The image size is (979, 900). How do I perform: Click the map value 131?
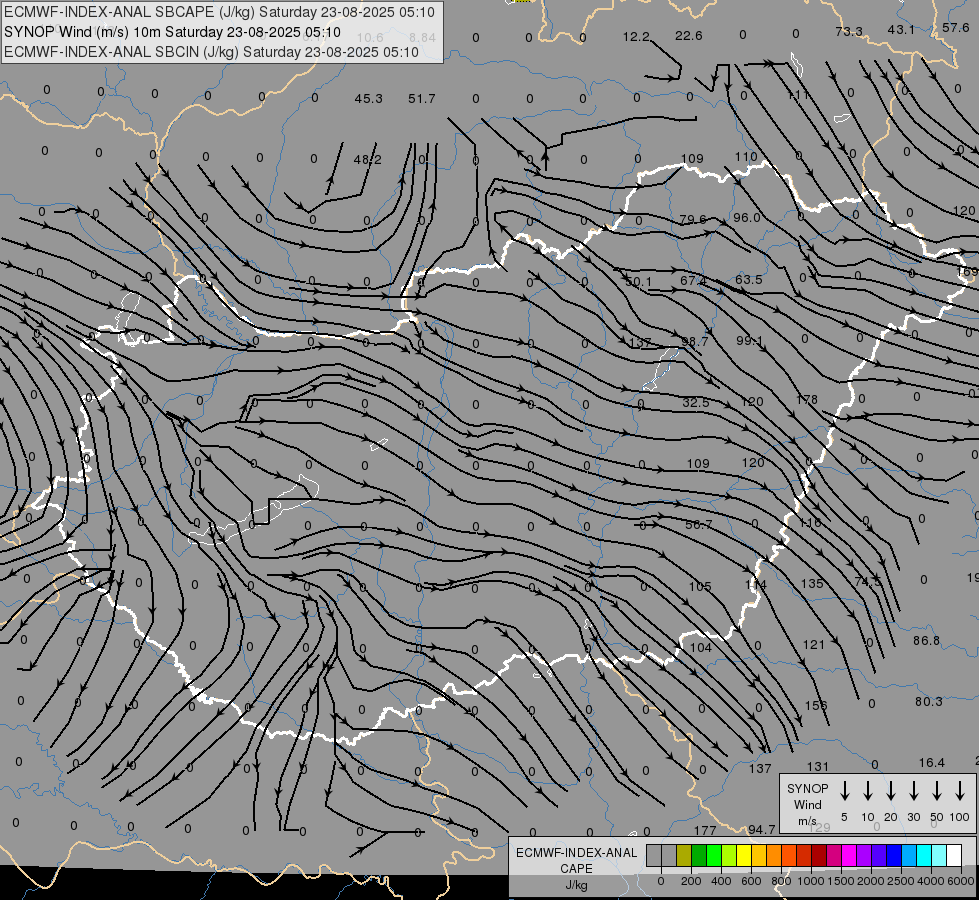click(817, 766)
